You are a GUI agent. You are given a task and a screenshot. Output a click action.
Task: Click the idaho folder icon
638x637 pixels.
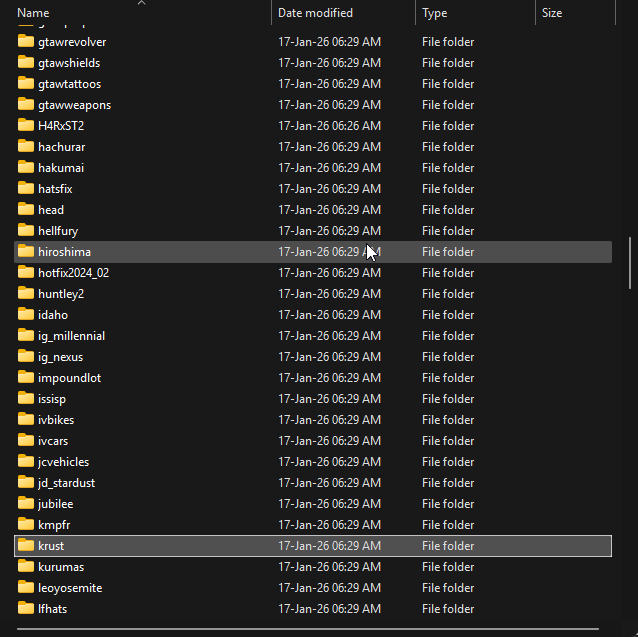[26, 314]
